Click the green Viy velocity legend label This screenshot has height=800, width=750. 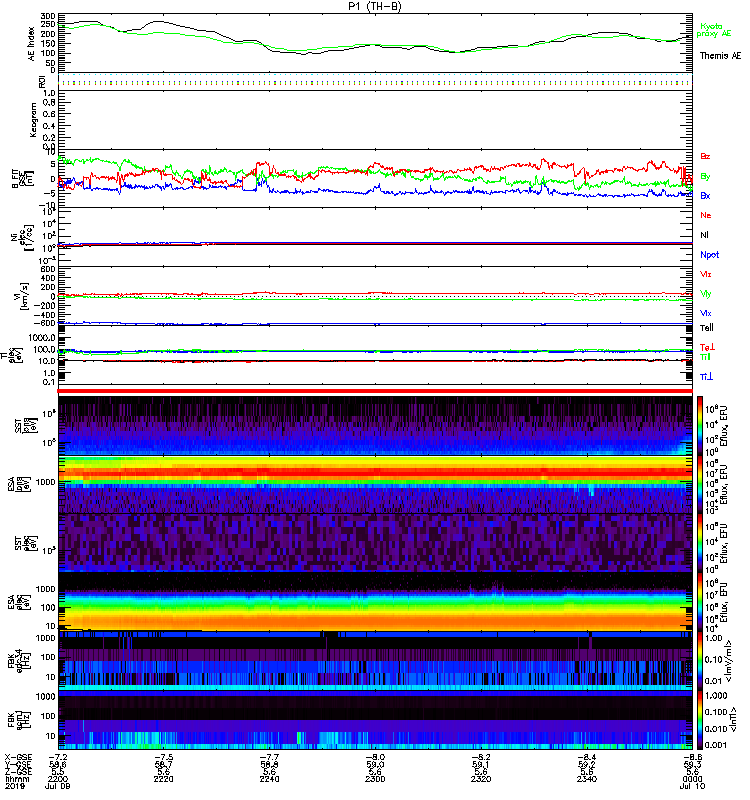coord(706,294)
